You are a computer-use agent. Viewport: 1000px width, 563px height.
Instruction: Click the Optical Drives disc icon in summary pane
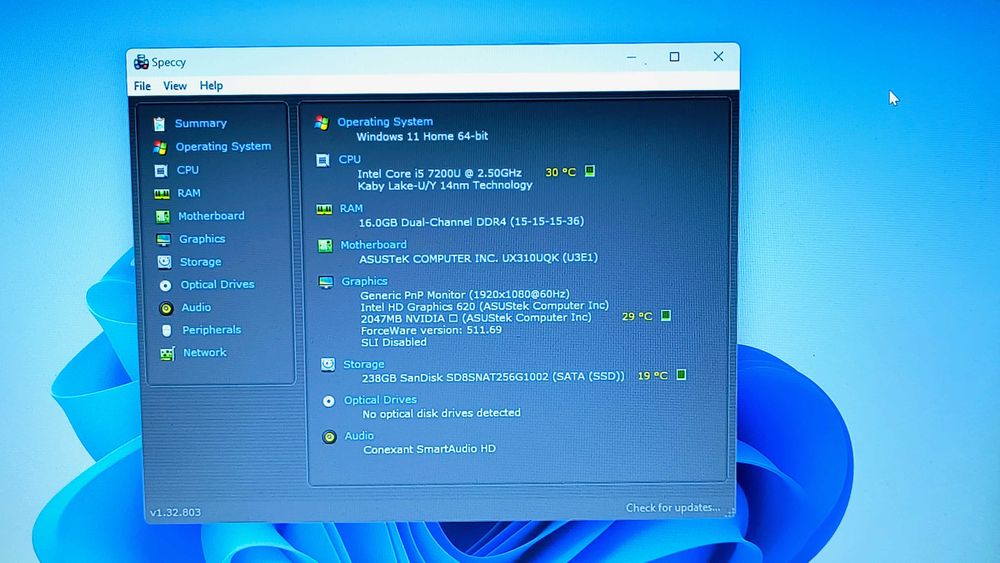click(x=328, y=401)
